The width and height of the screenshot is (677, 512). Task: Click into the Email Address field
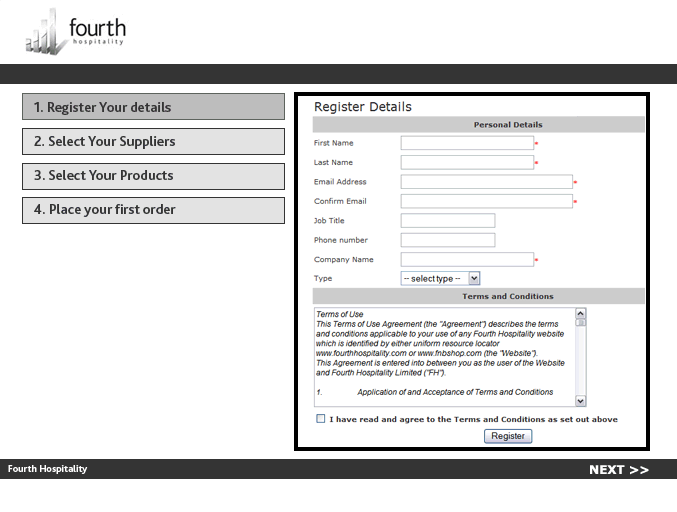coord(487,182)
